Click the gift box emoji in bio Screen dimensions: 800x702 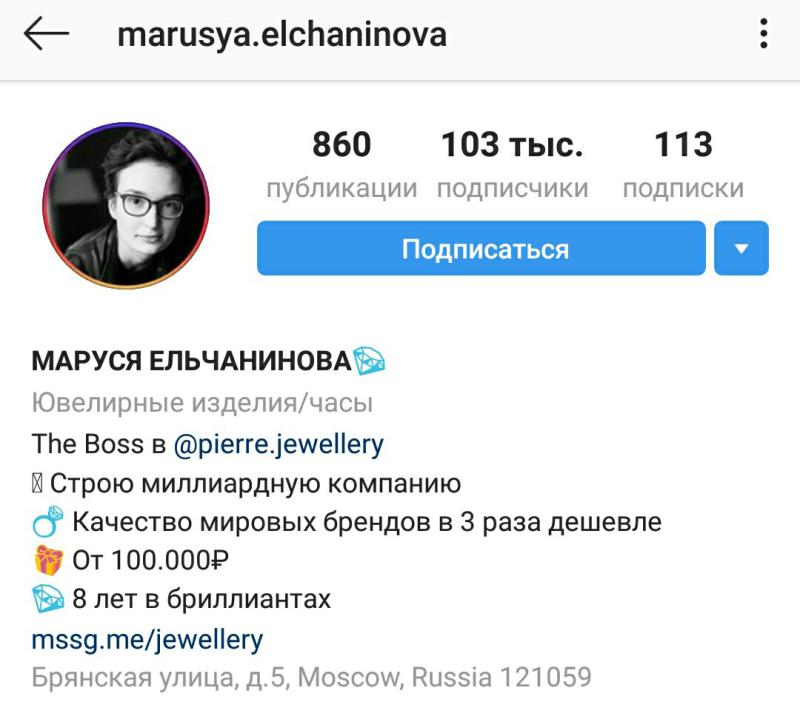(48, 560)
